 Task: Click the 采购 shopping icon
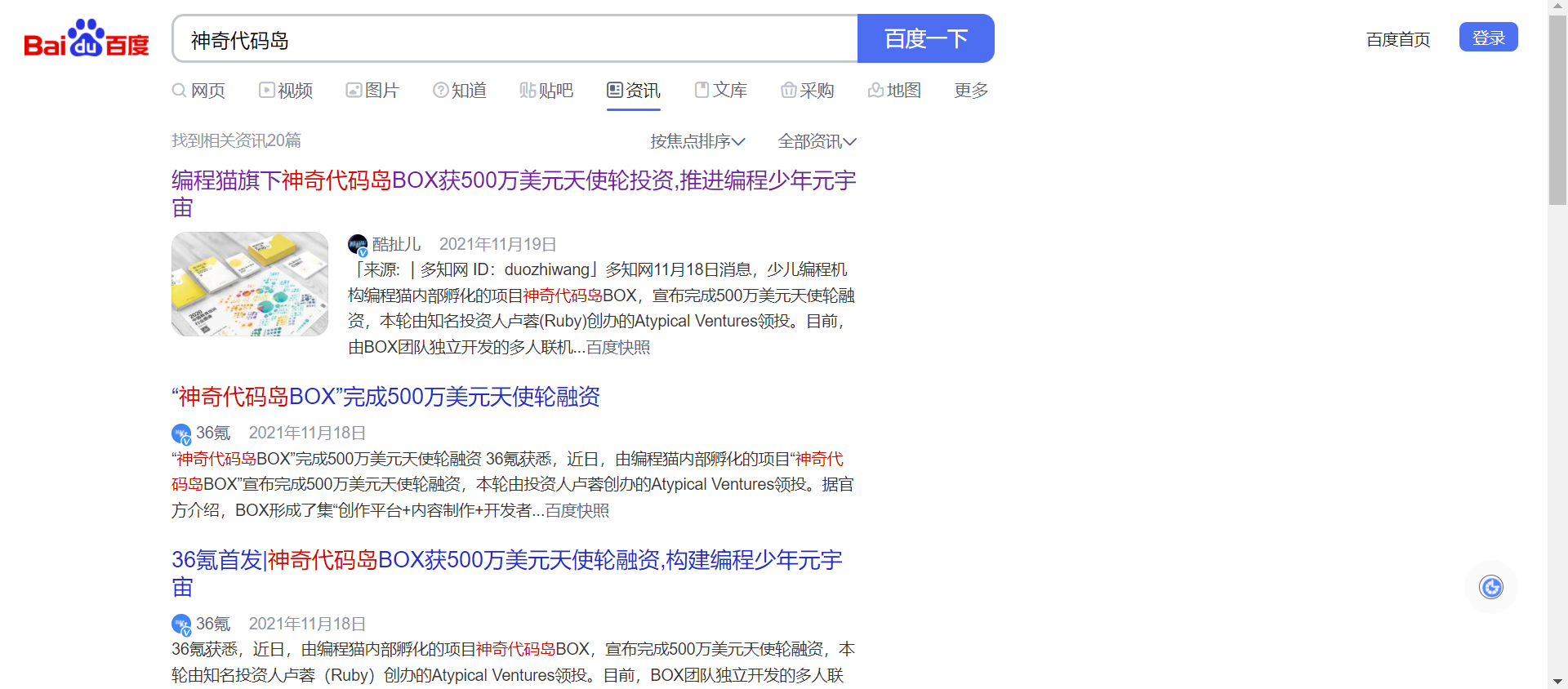(789, 91)
